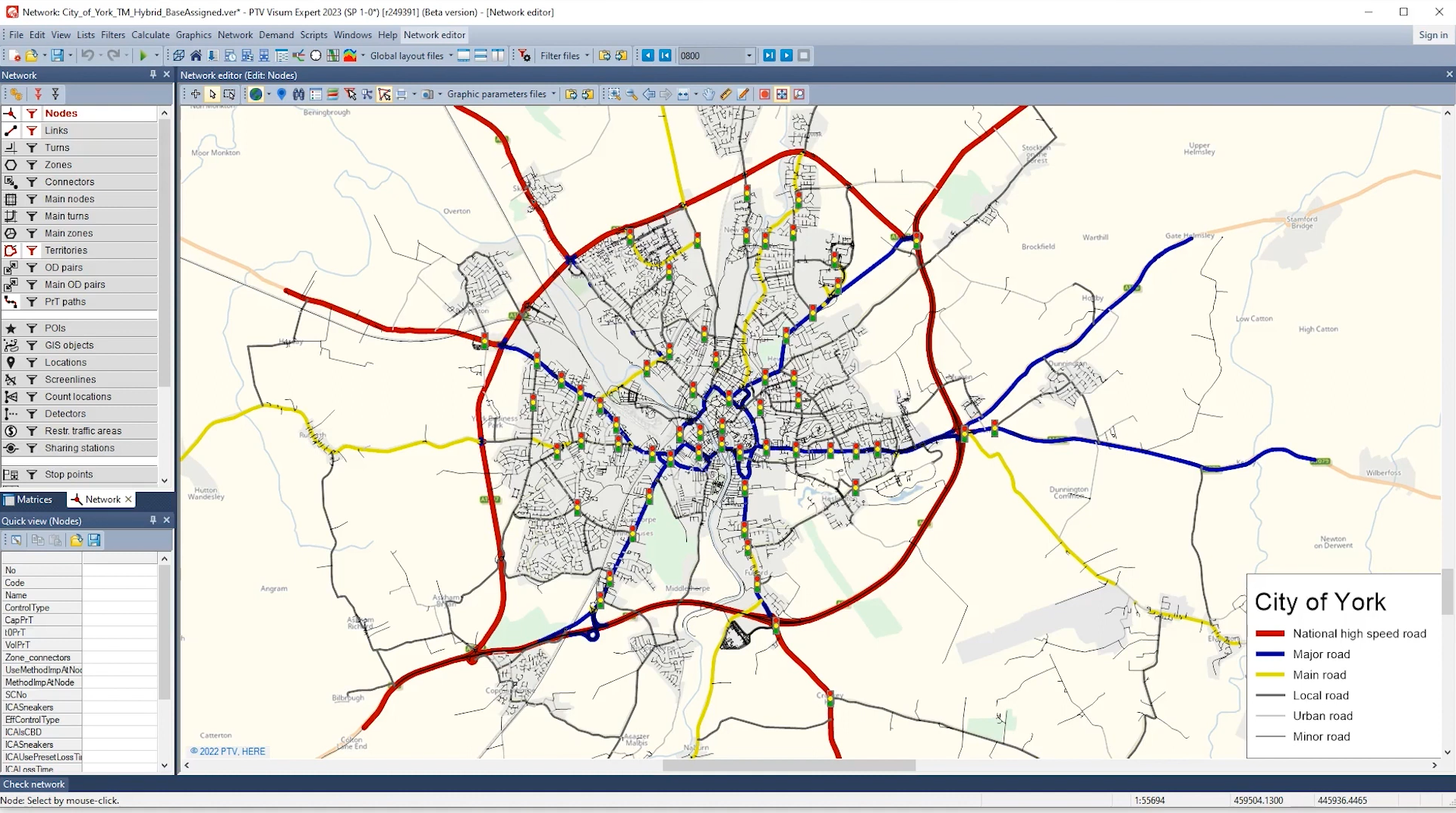Viewport: 1456px width, 813px height.
Task: Run the procedure sequence play icon
Action: pyautogui.click(x=143, y=55)
